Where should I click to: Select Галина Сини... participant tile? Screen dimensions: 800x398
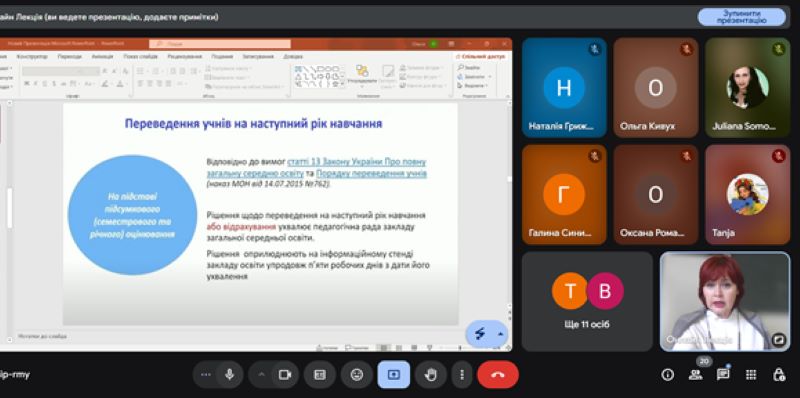coord(564,194)
